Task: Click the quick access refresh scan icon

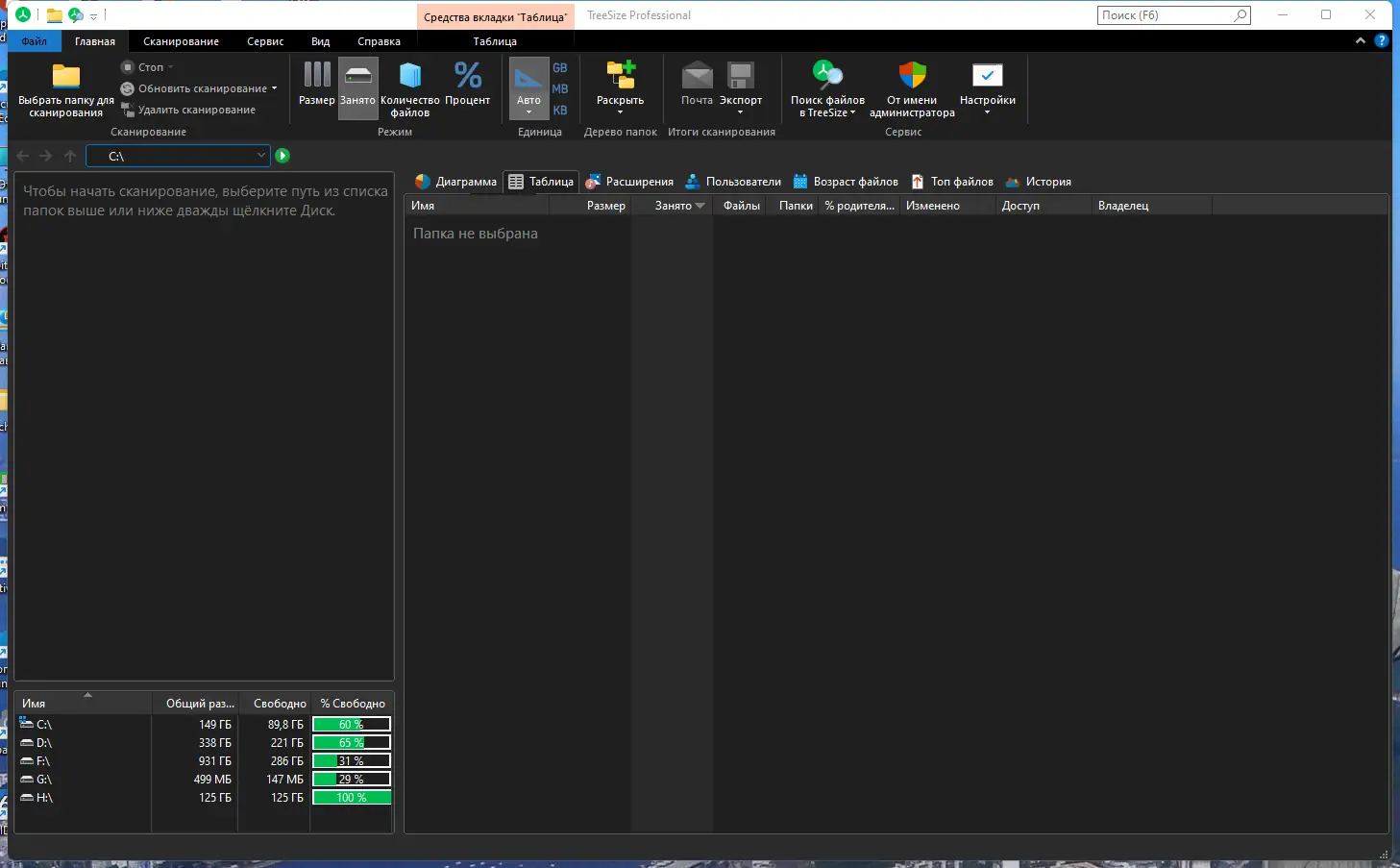Action: point(75,15)
